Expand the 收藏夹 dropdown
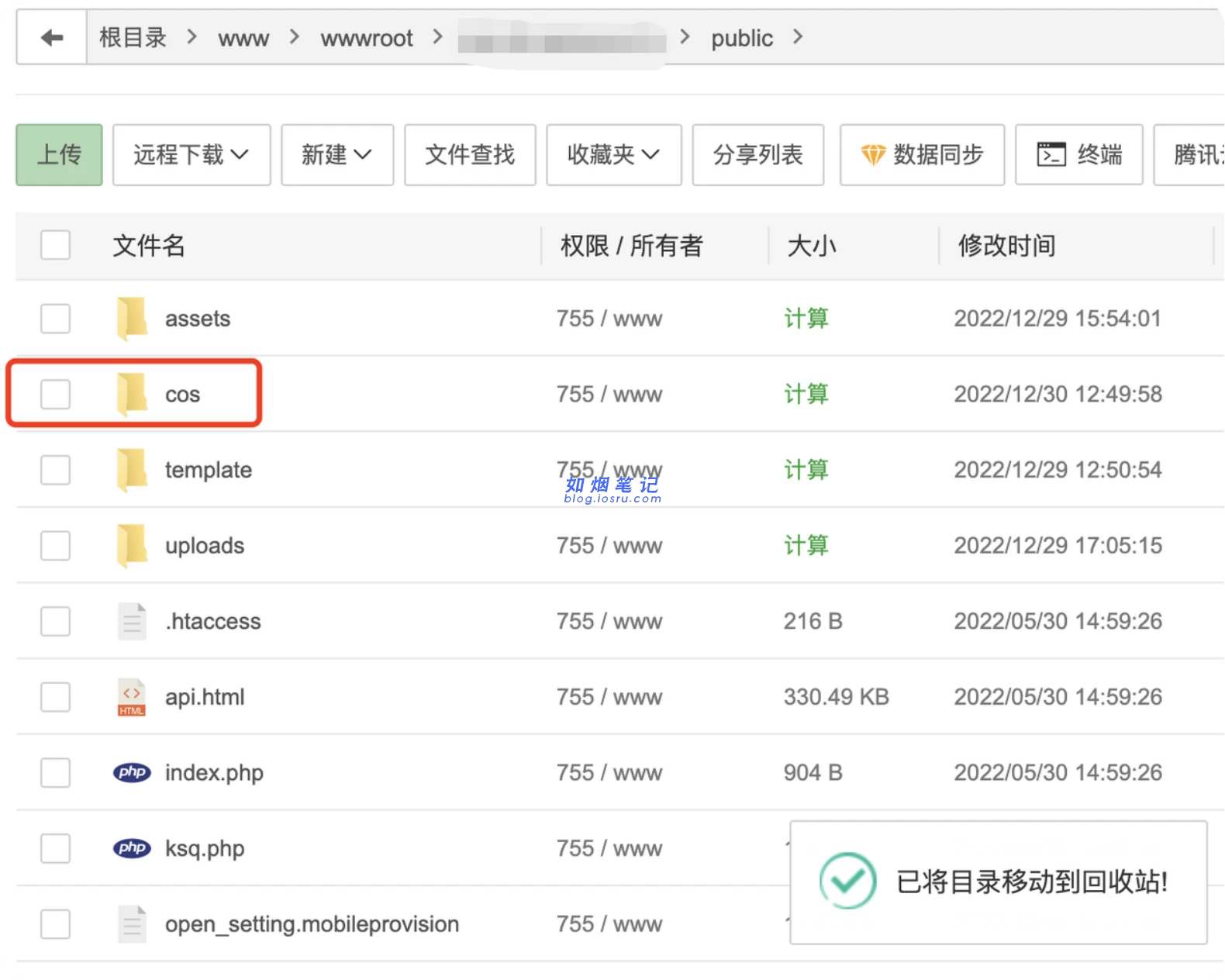Viewport: 1225px width, 980px height. 614,155
